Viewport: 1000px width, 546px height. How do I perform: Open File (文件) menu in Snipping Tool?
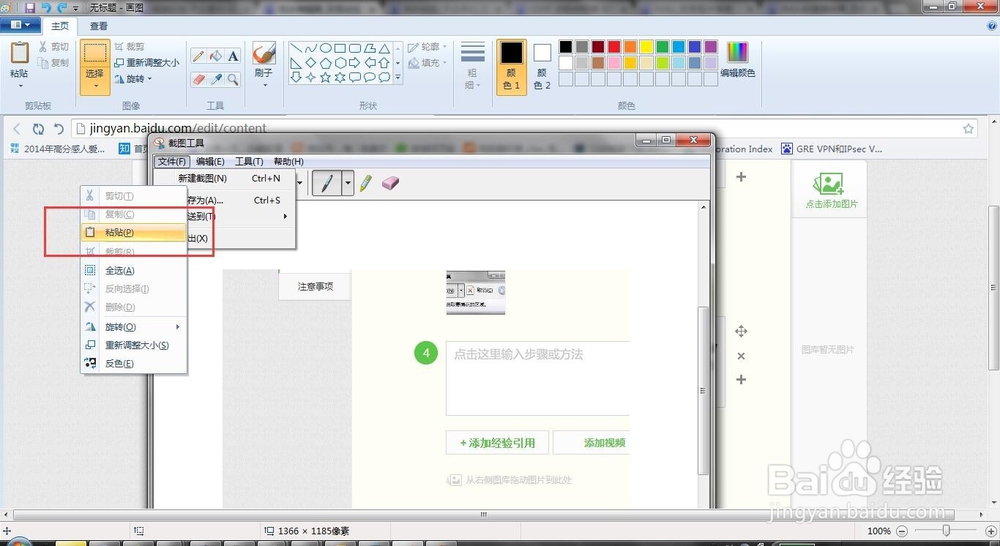[x=172, y=161]
